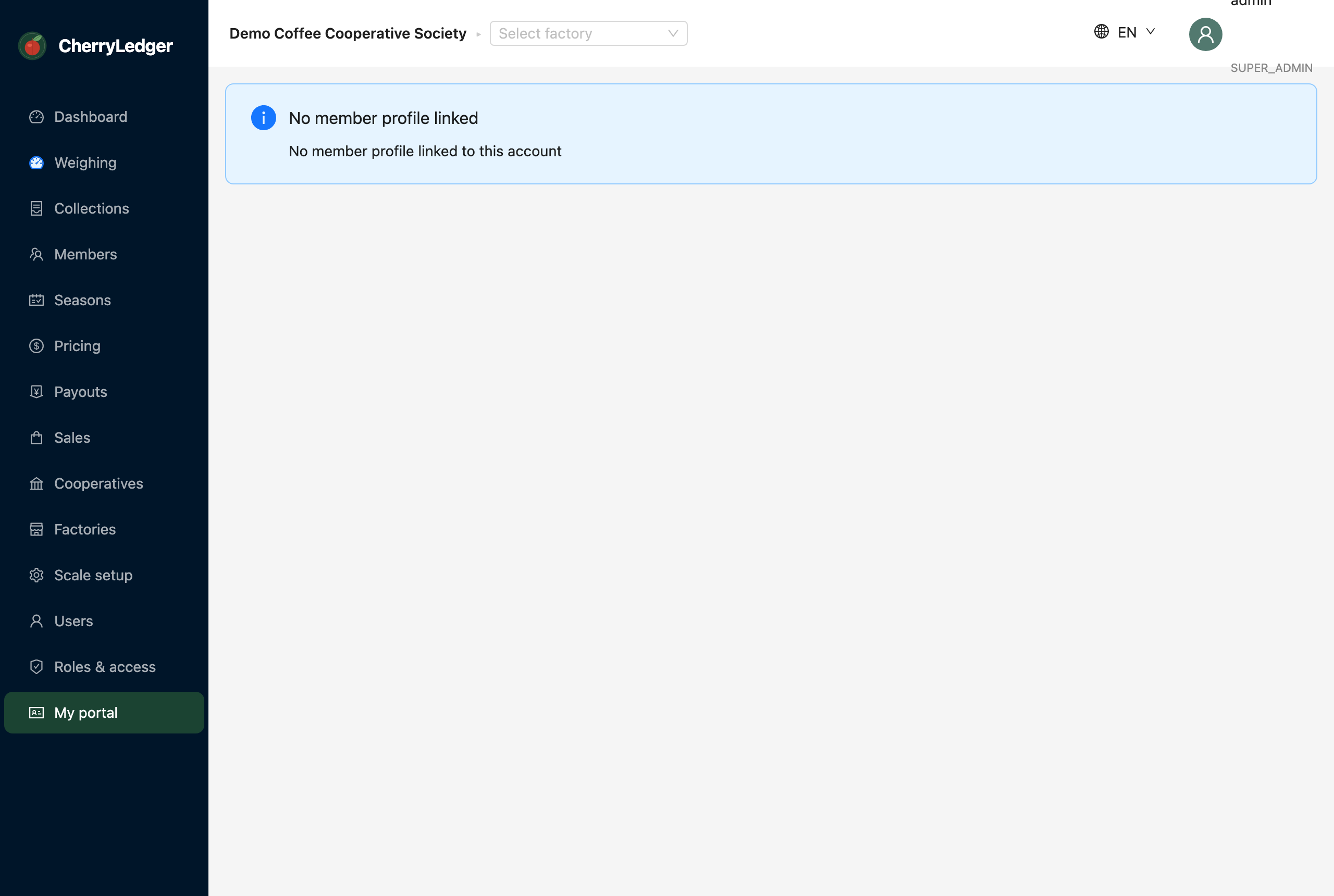Click the Roles & access shield icon

click(x=36, y=667)
